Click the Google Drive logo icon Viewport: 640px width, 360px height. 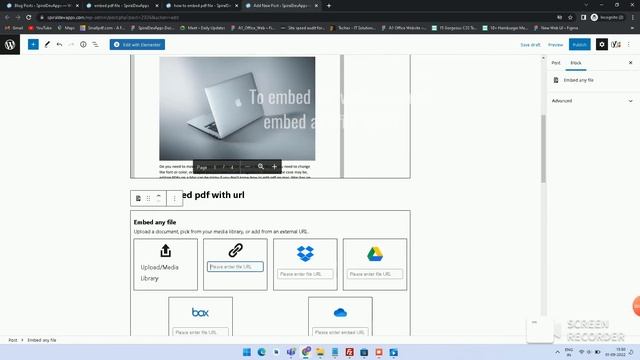tap(375, 254)
